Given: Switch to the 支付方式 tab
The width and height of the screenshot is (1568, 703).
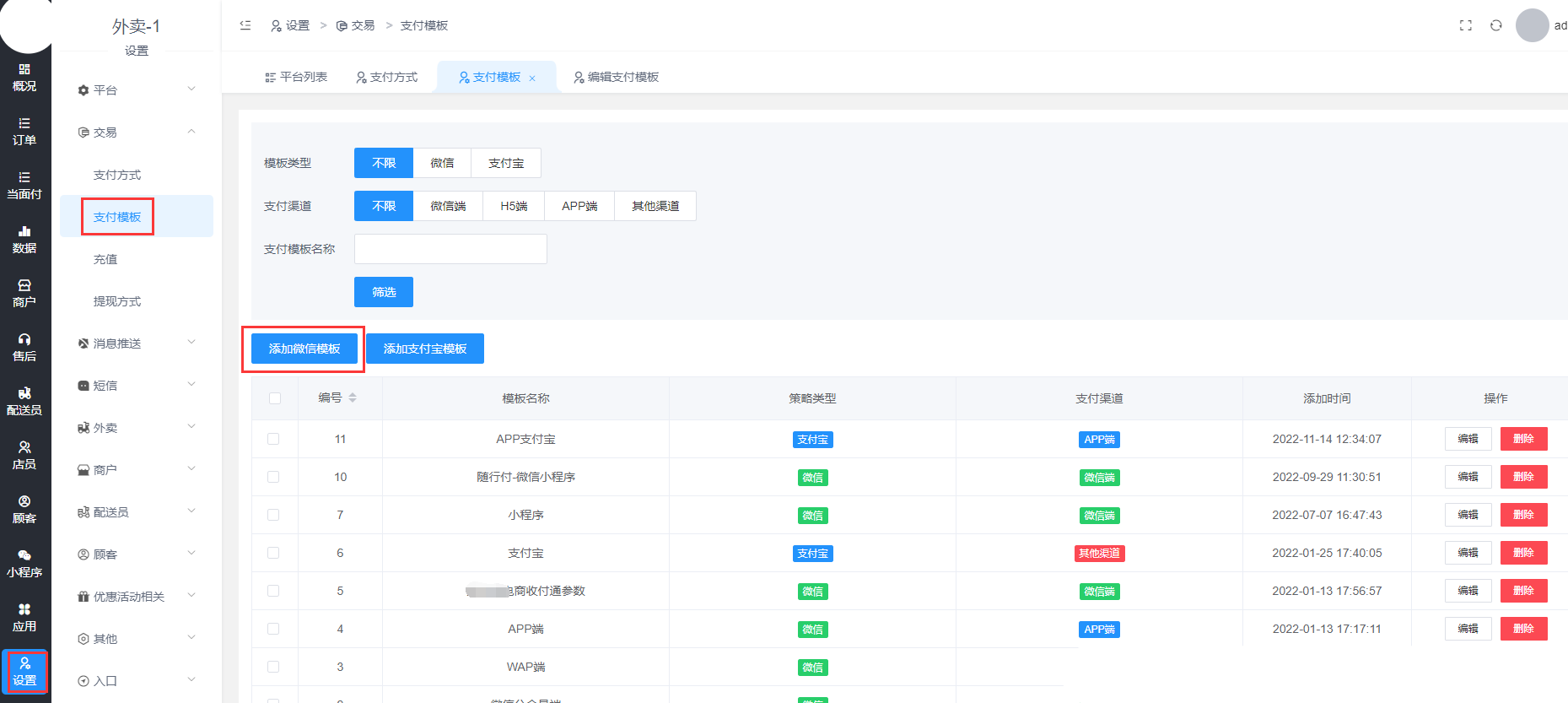Looking at the screenshot, I should coord(387,77).
